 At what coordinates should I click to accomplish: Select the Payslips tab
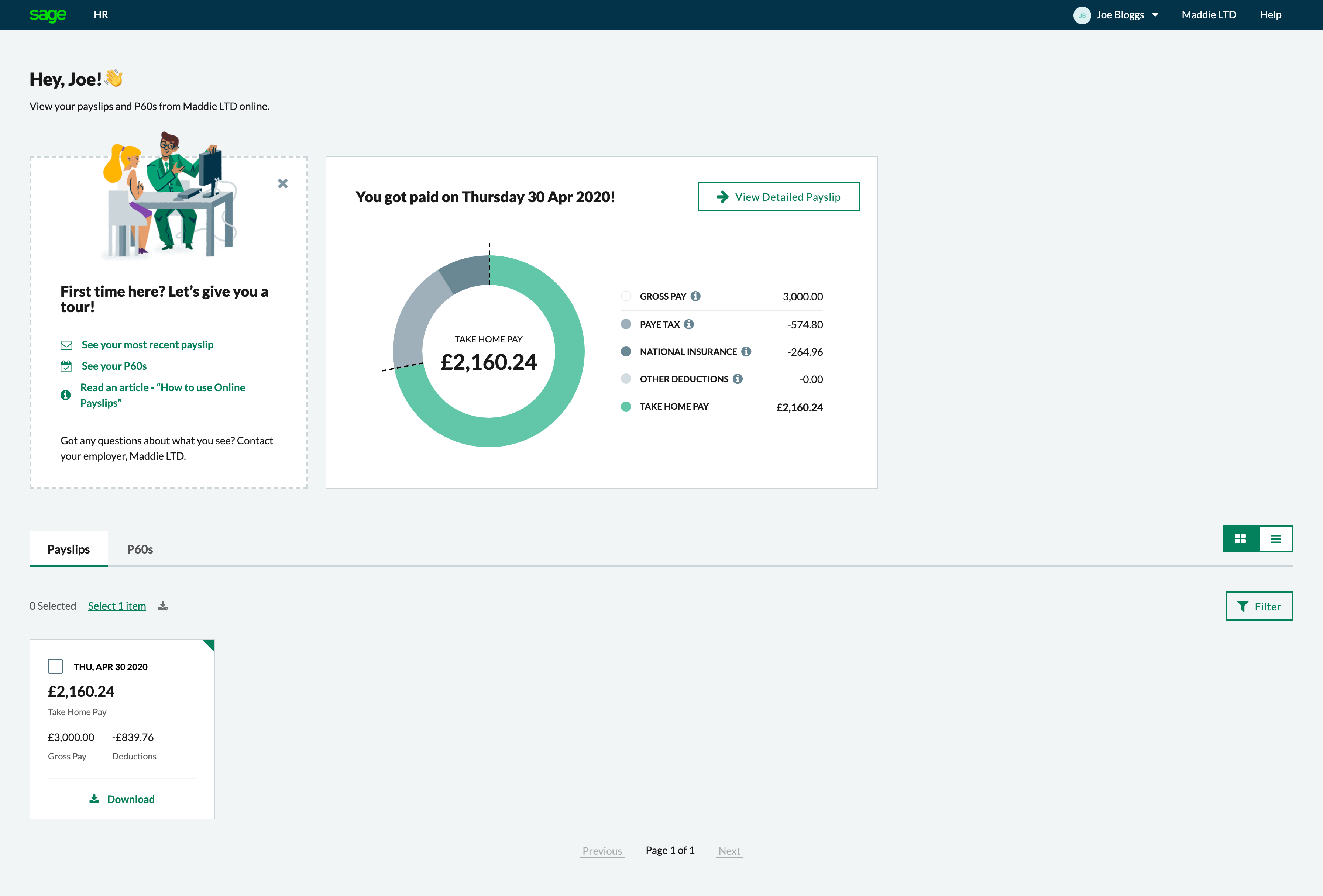[x=68, y=549]
